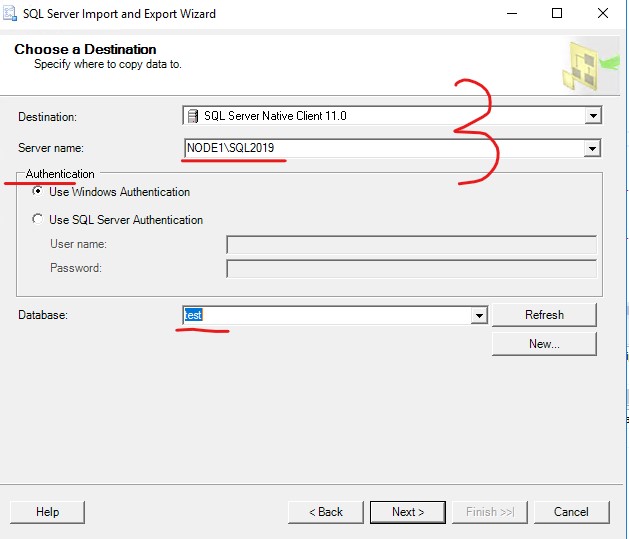This screenshot has width=629, height=539.
Task: Click the Destination: label
Action: (47, 117)
